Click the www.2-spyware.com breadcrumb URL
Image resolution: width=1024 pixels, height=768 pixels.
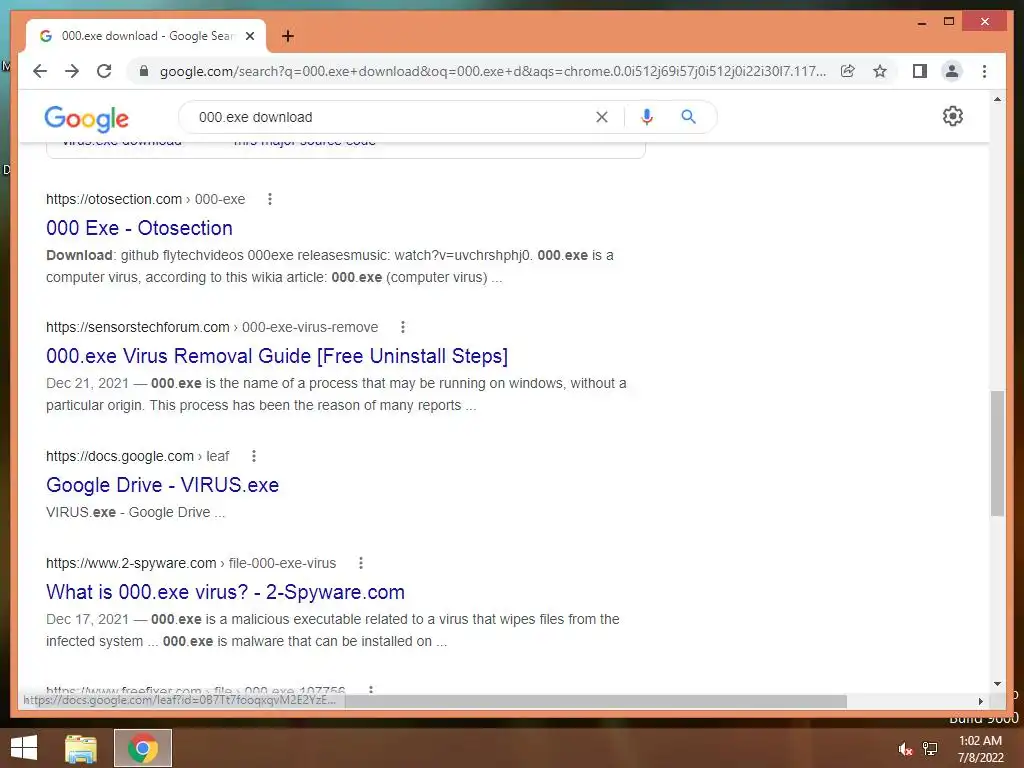point(191,563)
